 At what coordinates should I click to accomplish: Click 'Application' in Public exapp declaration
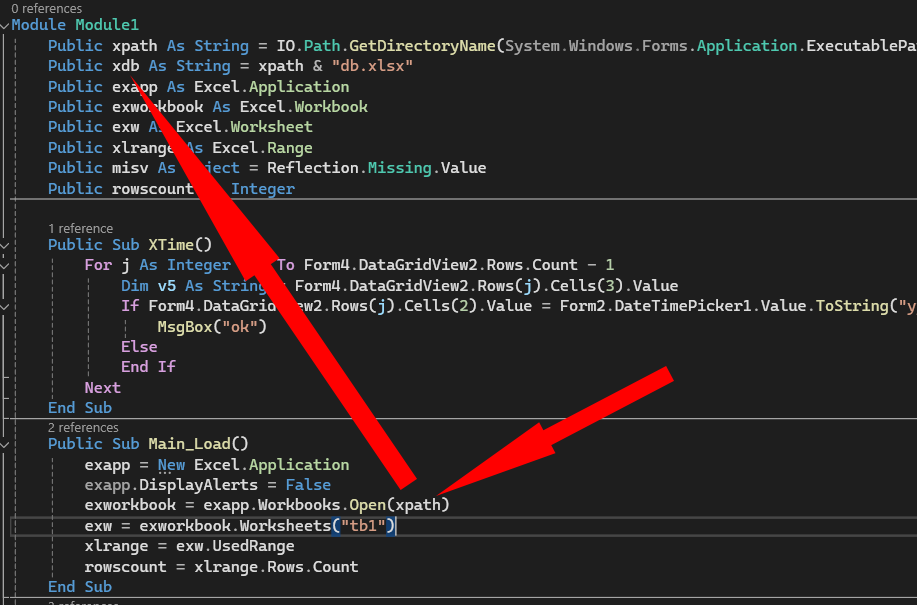299,87
